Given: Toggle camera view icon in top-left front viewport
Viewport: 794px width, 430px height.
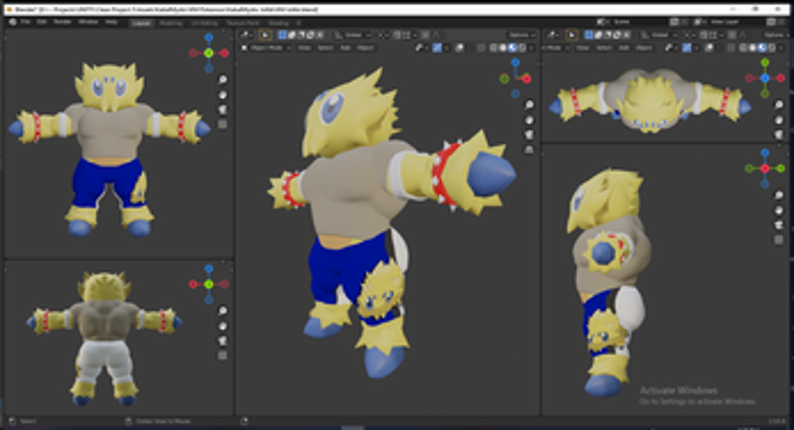Looking at the screenshot, I should click(x=222, y=109).
